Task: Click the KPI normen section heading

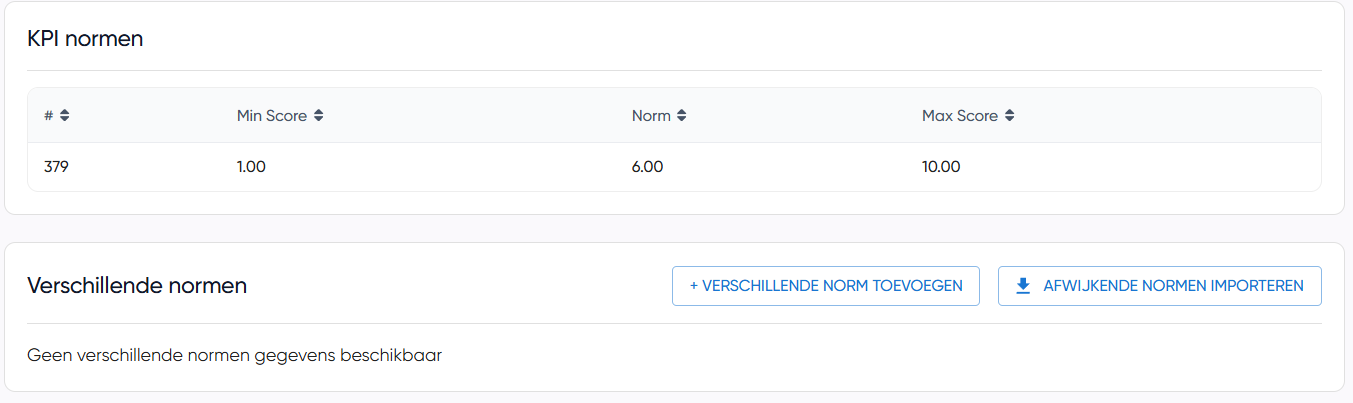Action: (85, 39)
